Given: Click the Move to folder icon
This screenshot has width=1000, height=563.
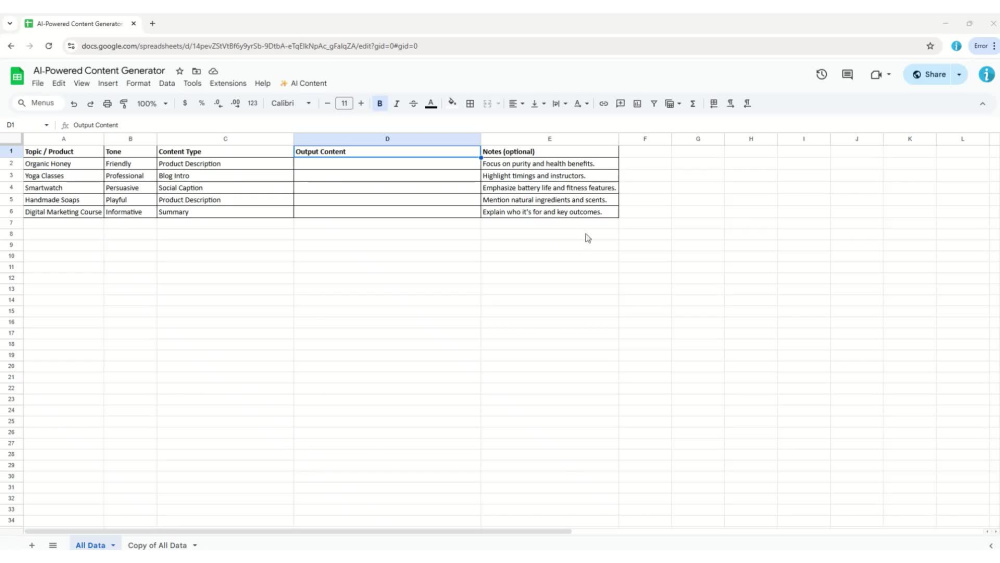Looking at the screenshot, I should point(196,71).
